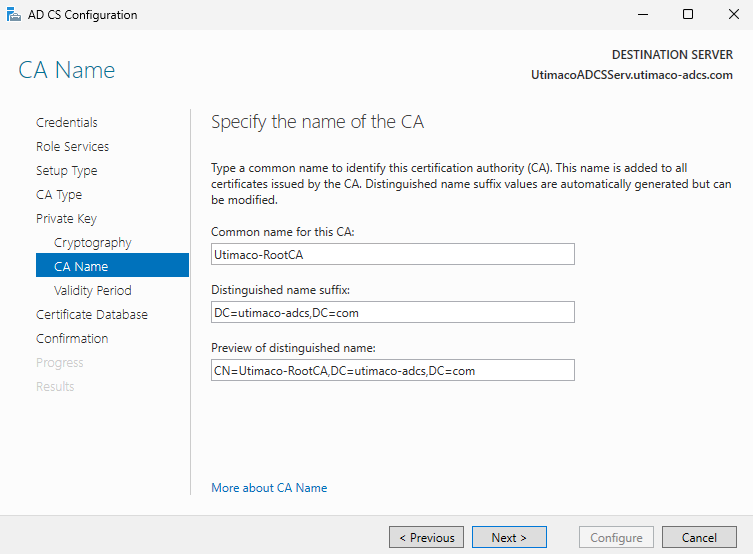
Task: Select the highlighted CA Name step
Action: coord(81,267)
